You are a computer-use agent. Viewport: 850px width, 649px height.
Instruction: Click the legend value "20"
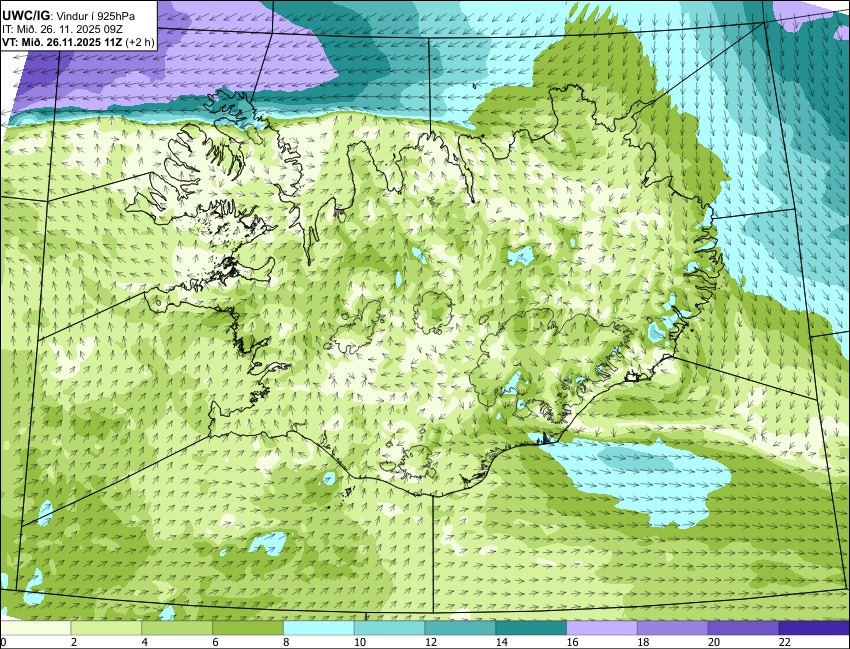(x=714, y=642)
